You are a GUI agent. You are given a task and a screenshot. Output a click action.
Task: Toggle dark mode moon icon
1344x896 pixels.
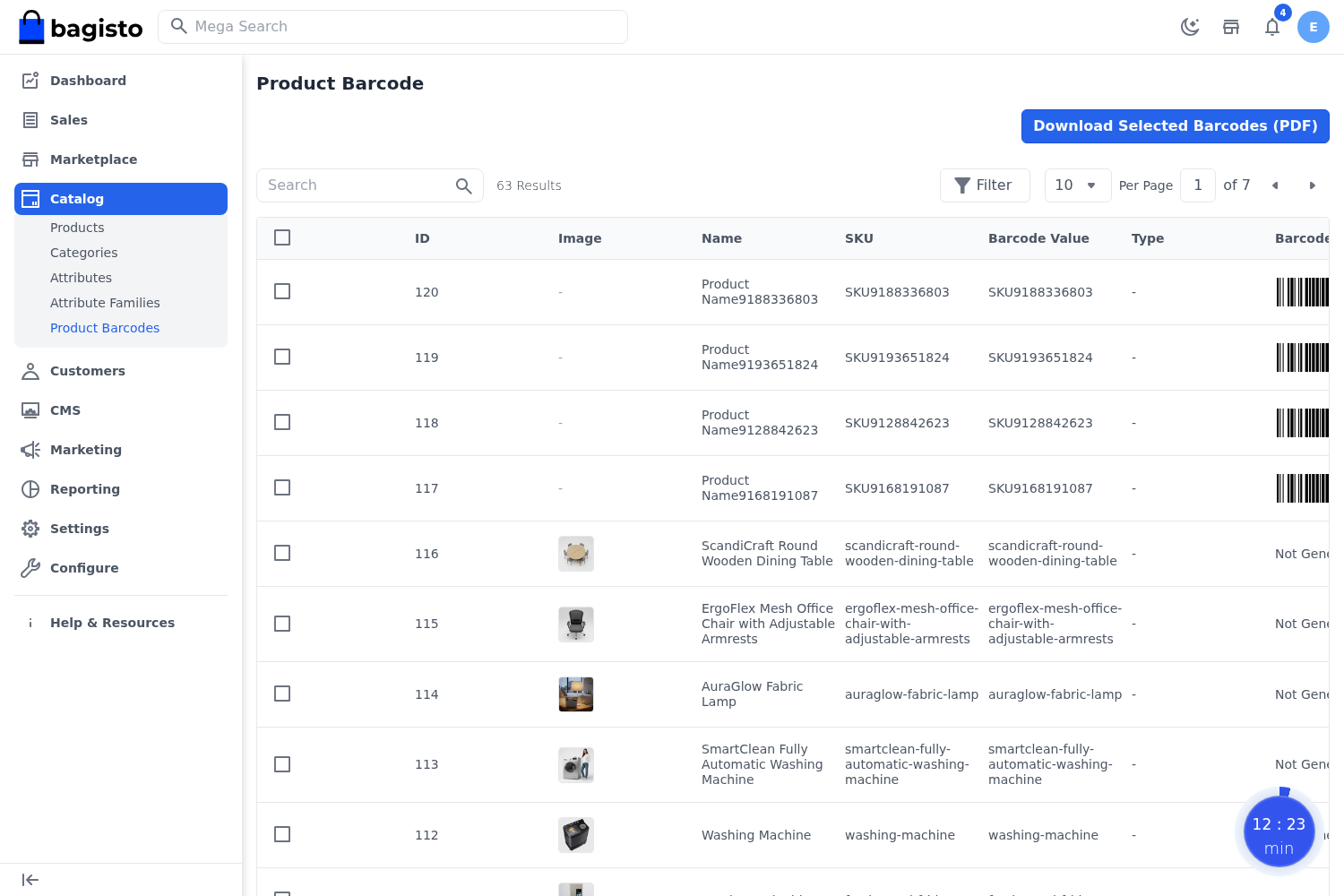click(x=1190, y=27)
